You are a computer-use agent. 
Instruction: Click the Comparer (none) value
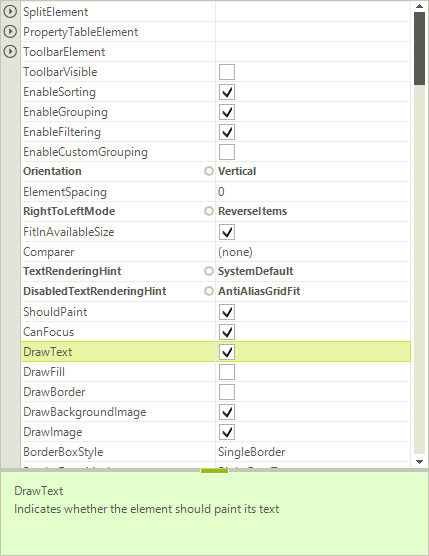click(x=235, y=252)
